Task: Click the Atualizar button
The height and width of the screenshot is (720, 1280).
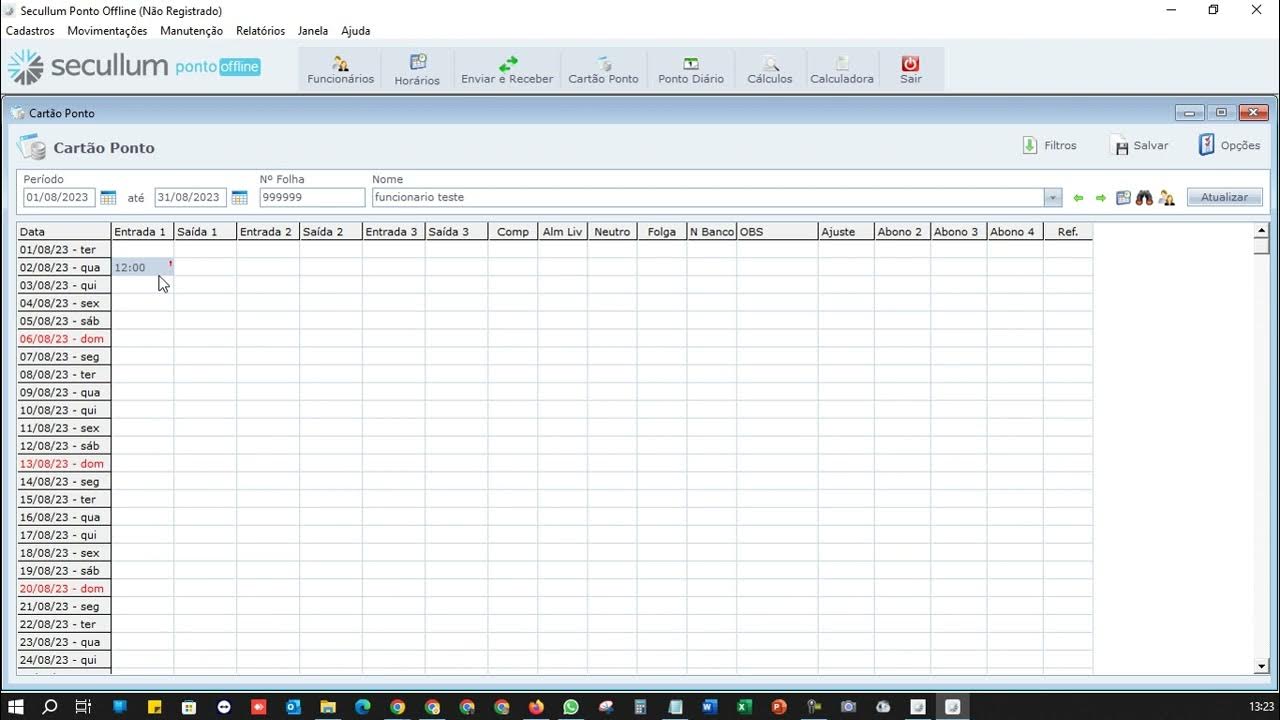Action: pyautogui.click(x=1224, y=198)
